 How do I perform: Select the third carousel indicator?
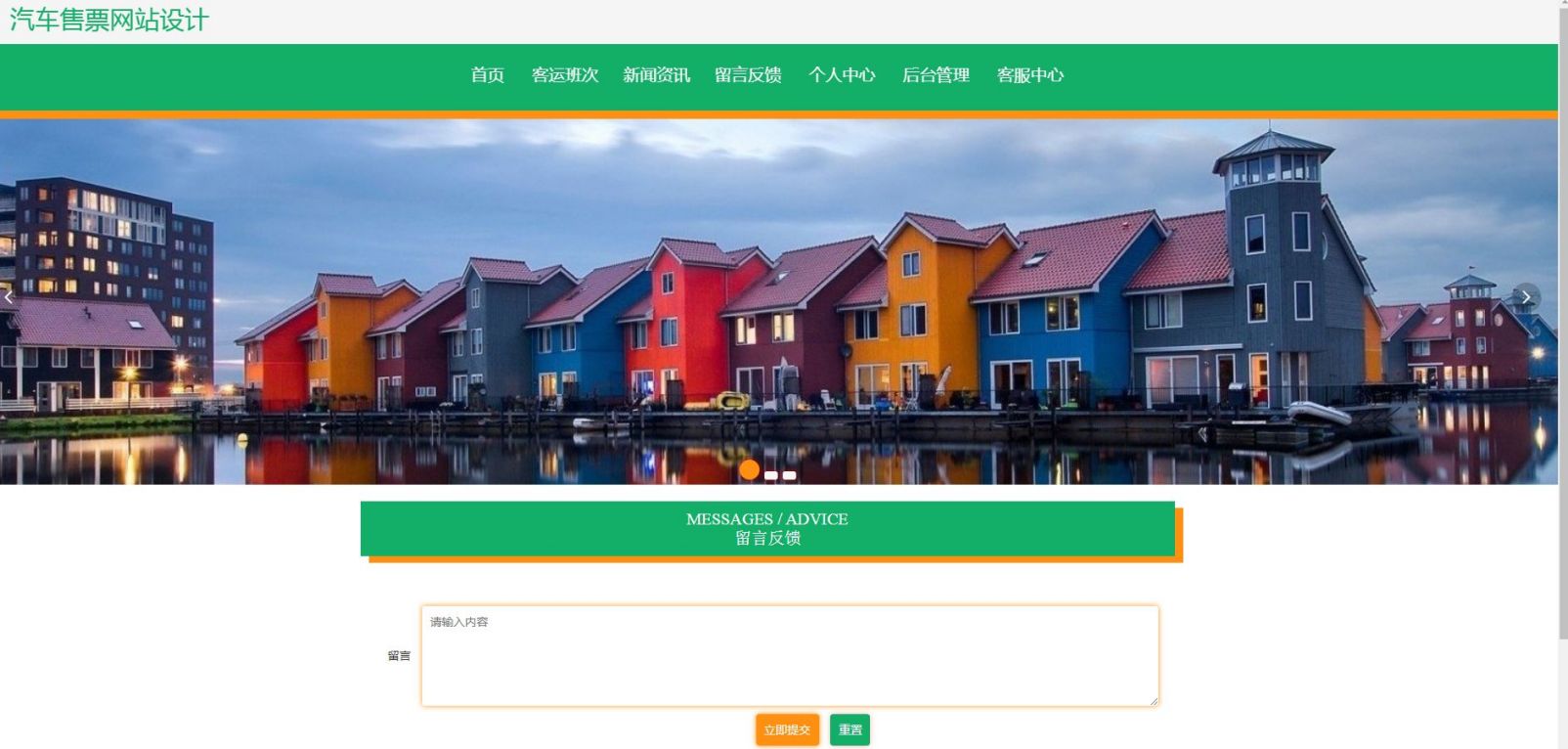coord(789,475)
